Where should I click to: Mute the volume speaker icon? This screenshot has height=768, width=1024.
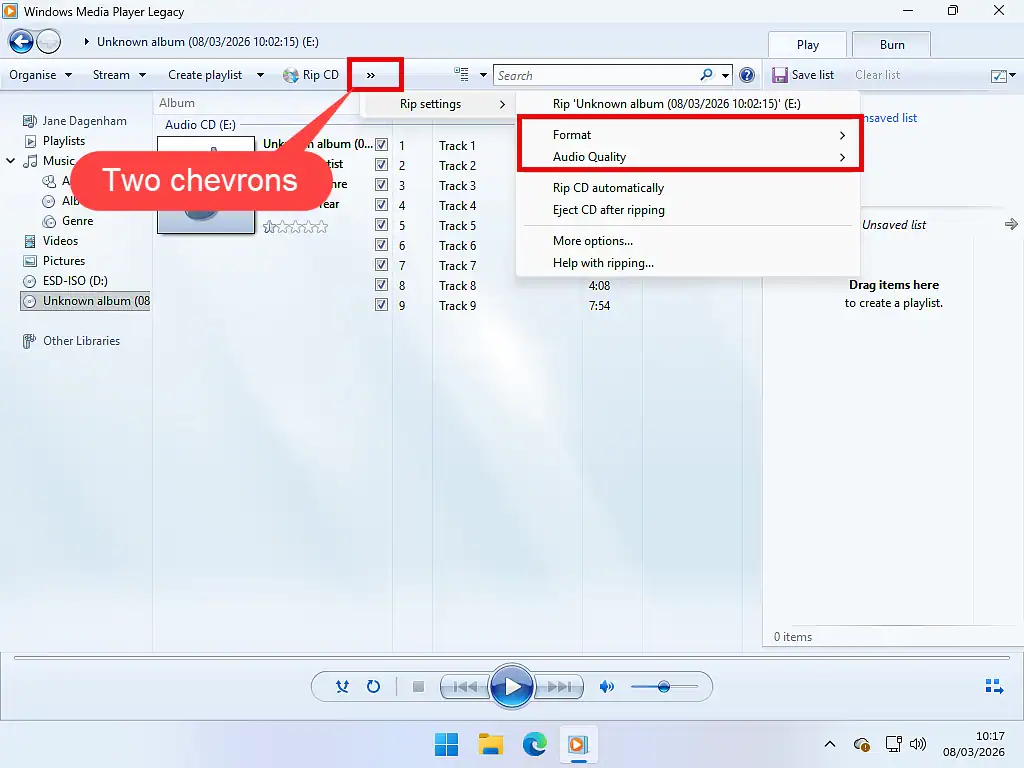click(x=606, y=686)
